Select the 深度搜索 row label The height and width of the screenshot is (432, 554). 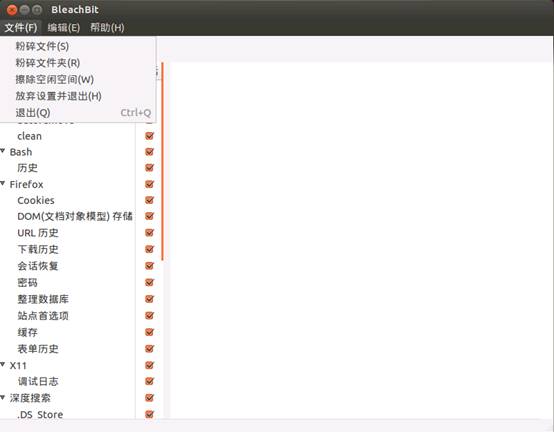[30, 398]
